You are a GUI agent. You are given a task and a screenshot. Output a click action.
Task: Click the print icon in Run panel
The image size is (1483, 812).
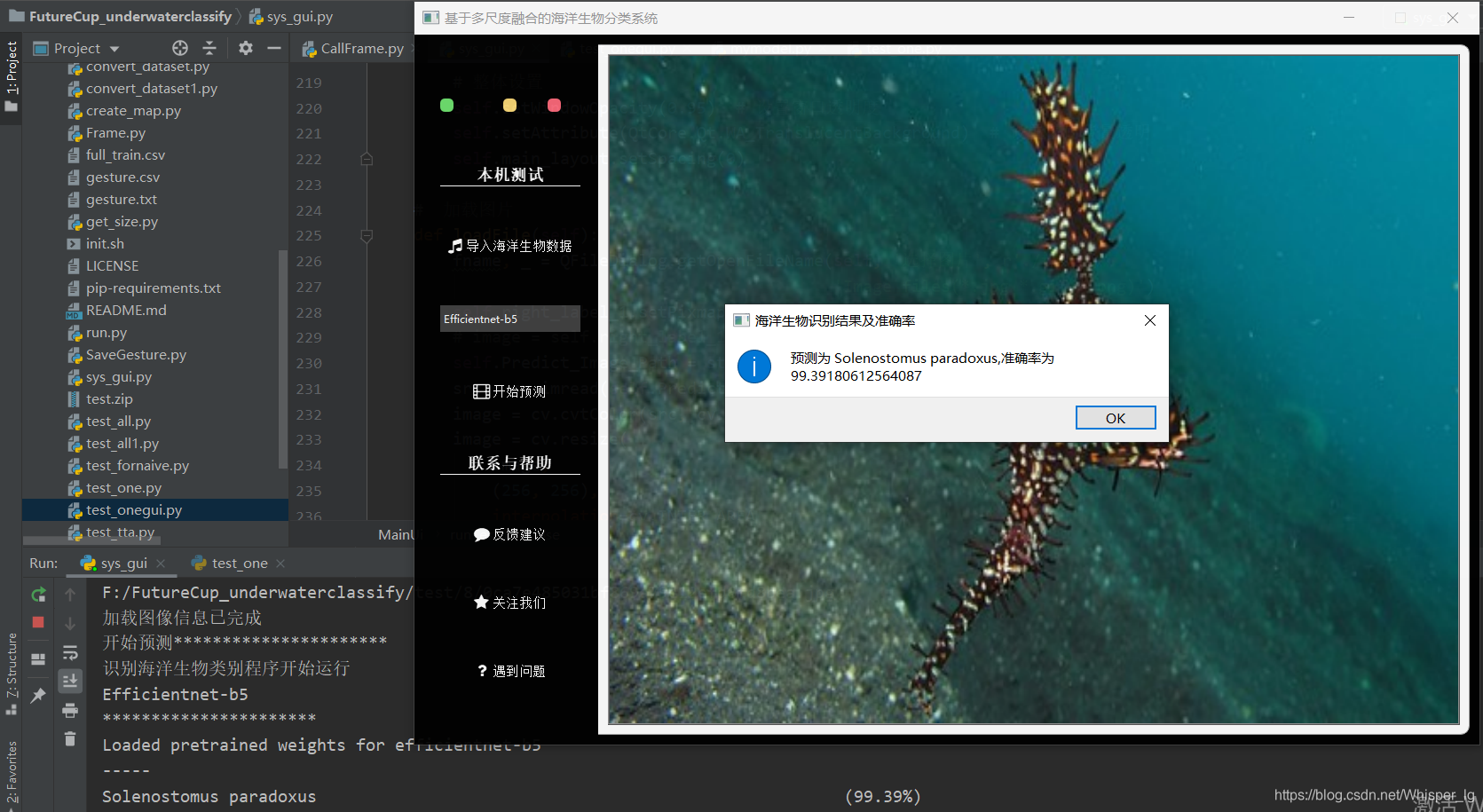tap(70, 710)
